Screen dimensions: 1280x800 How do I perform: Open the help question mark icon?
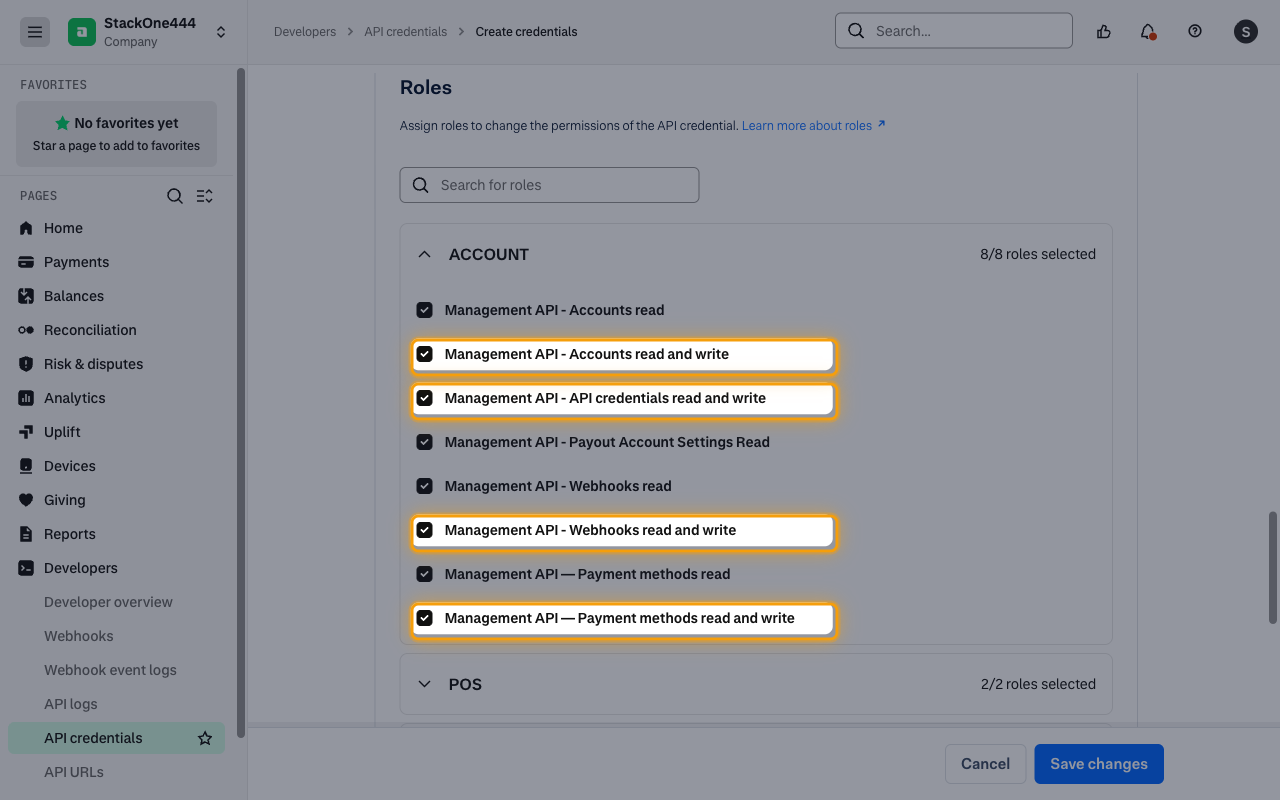tap(1195, 31)
